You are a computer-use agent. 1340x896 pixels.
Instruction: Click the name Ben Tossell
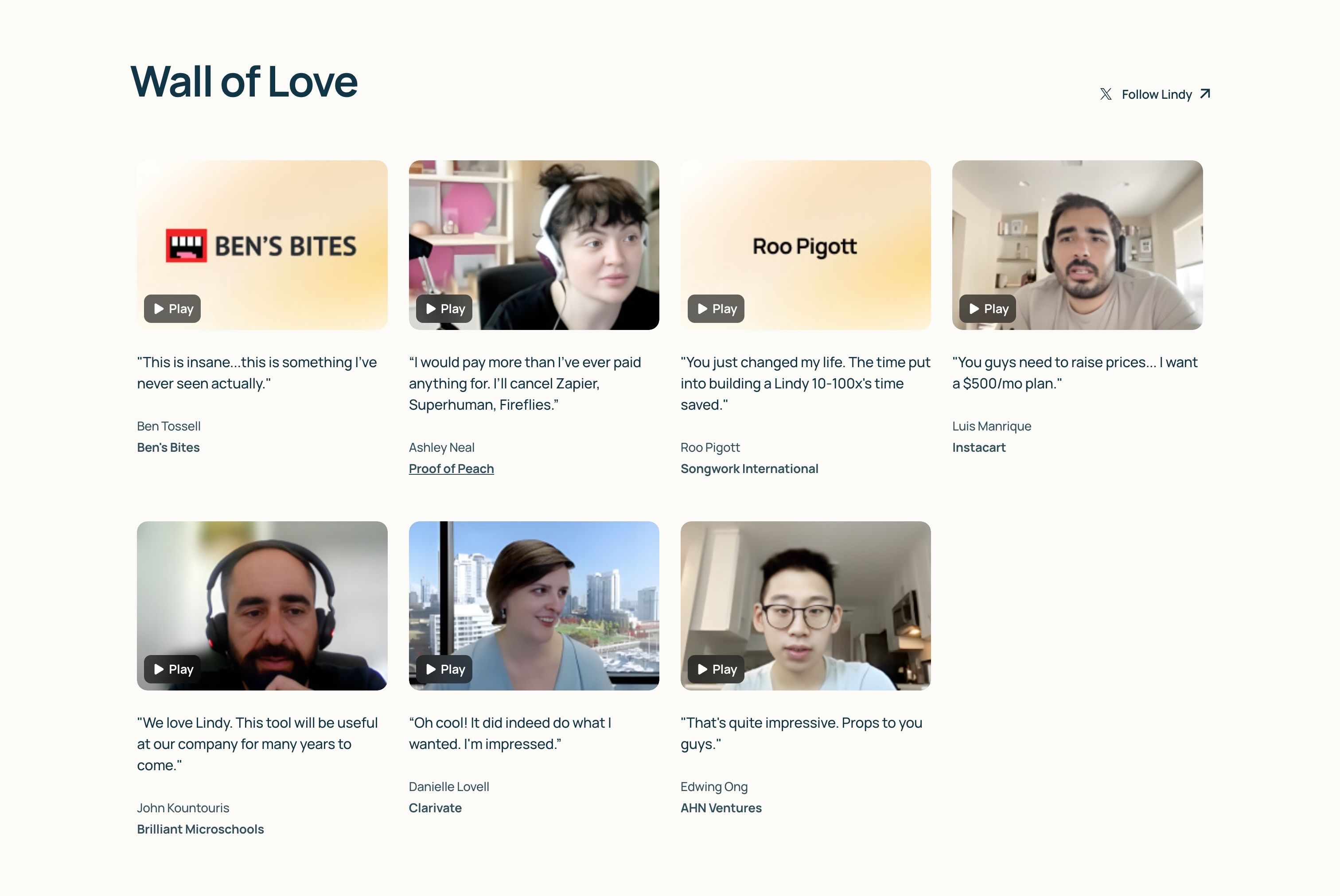169,426
